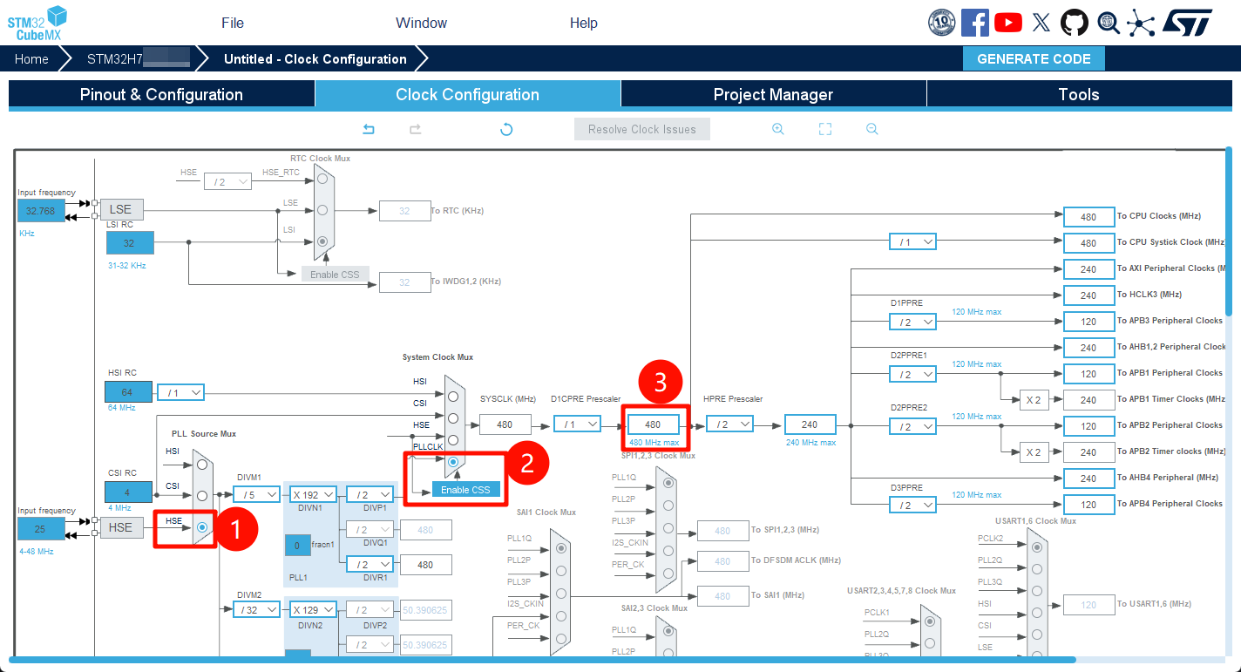Select LSE in RTC Clock Mux
Viewport: 1241px width, 672px height.
click(322, 210)
